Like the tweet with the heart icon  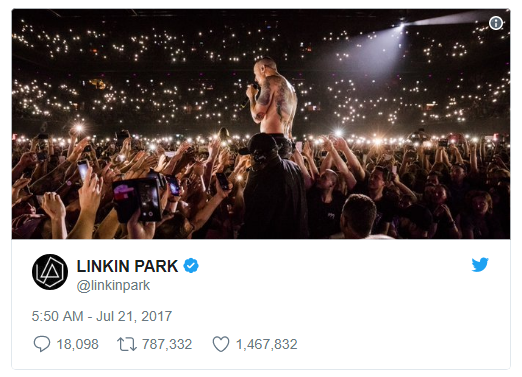(221, 344)
